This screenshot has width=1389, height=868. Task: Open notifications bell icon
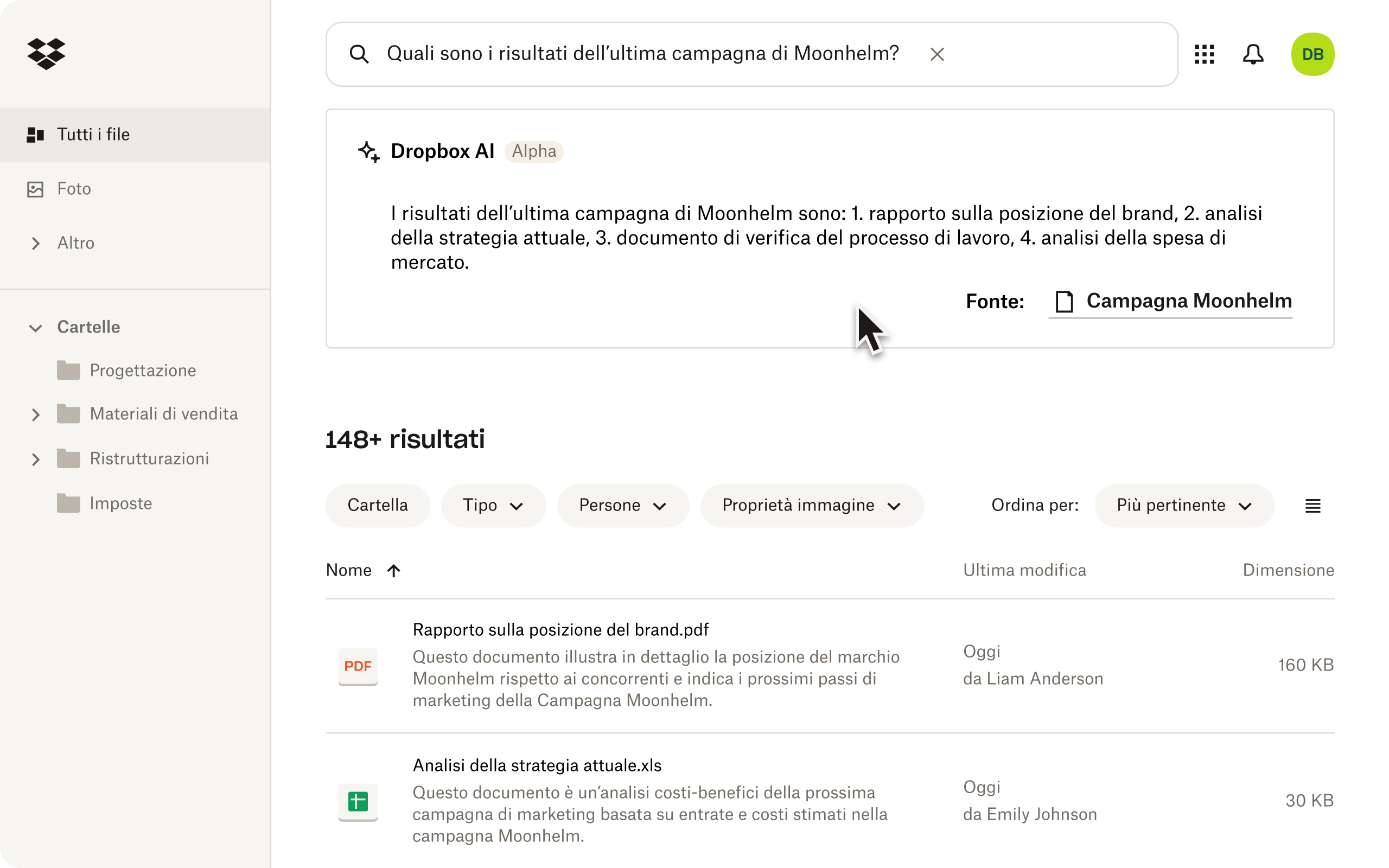pyautogui.click(x=1253, y=54)
